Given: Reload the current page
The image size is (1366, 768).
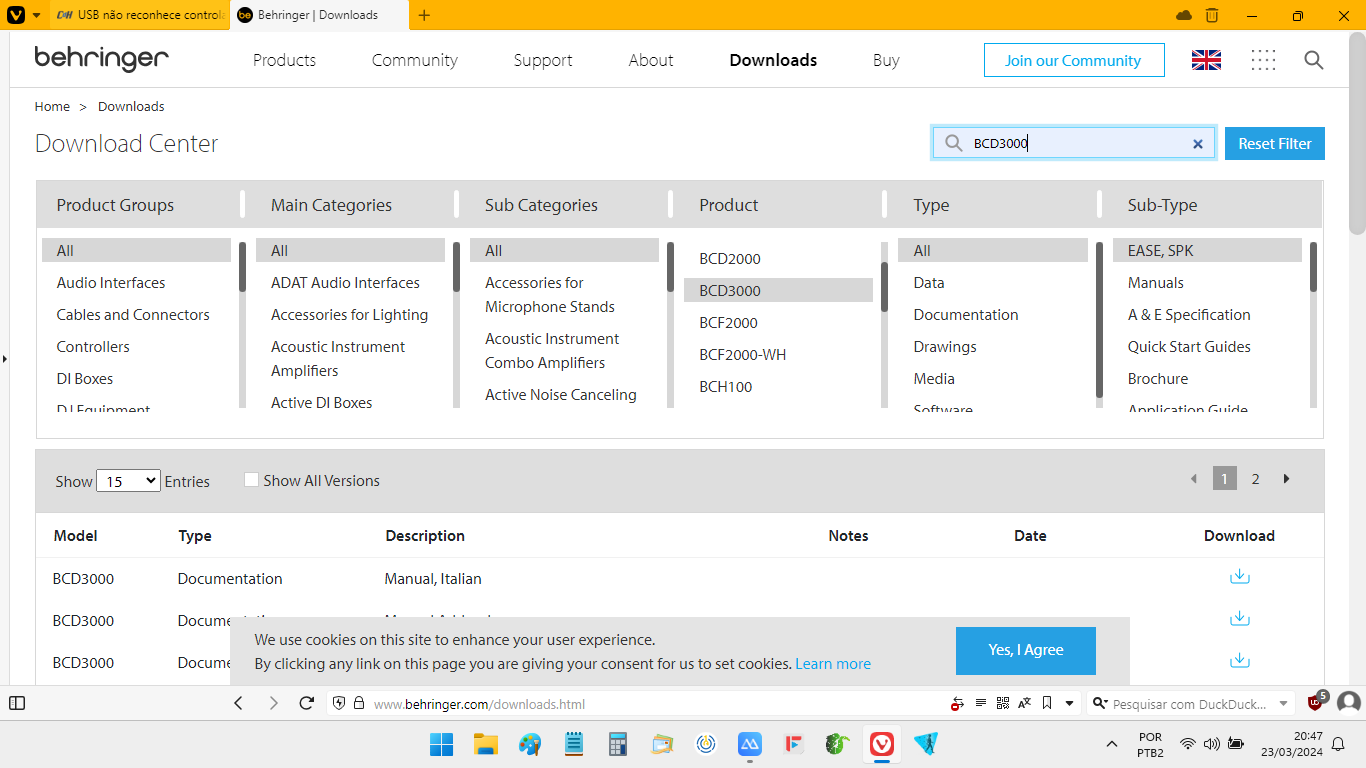Looking at the screenshot, I should click(307, 703).
